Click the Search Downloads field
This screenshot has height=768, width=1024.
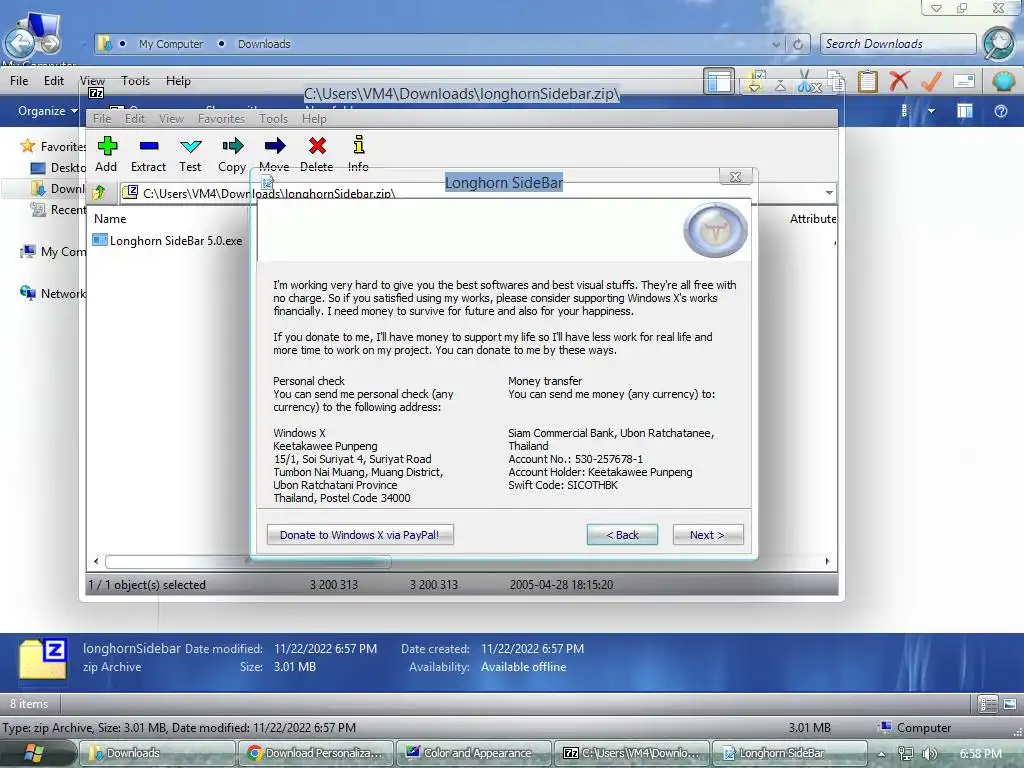898,44
